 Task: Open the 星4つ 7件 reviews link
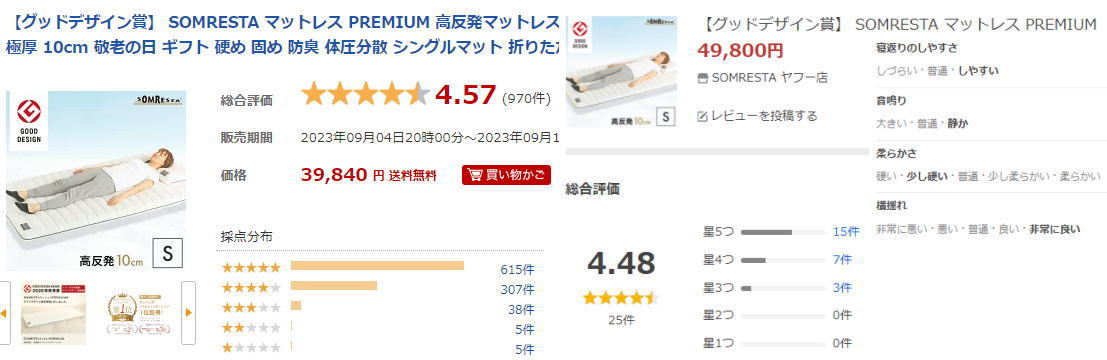click(842, 260)
